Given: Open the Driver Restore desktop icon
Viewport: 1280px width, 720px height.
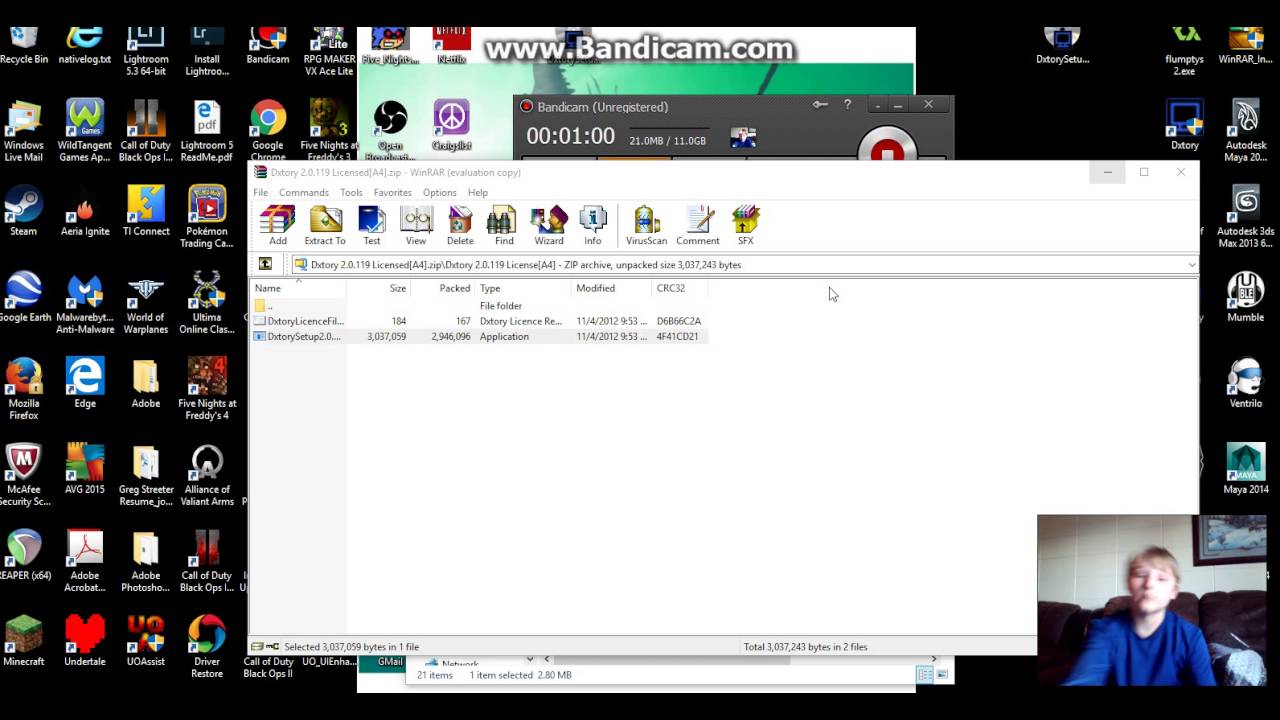Looking at the screenshot, I should tap(207, 647).
